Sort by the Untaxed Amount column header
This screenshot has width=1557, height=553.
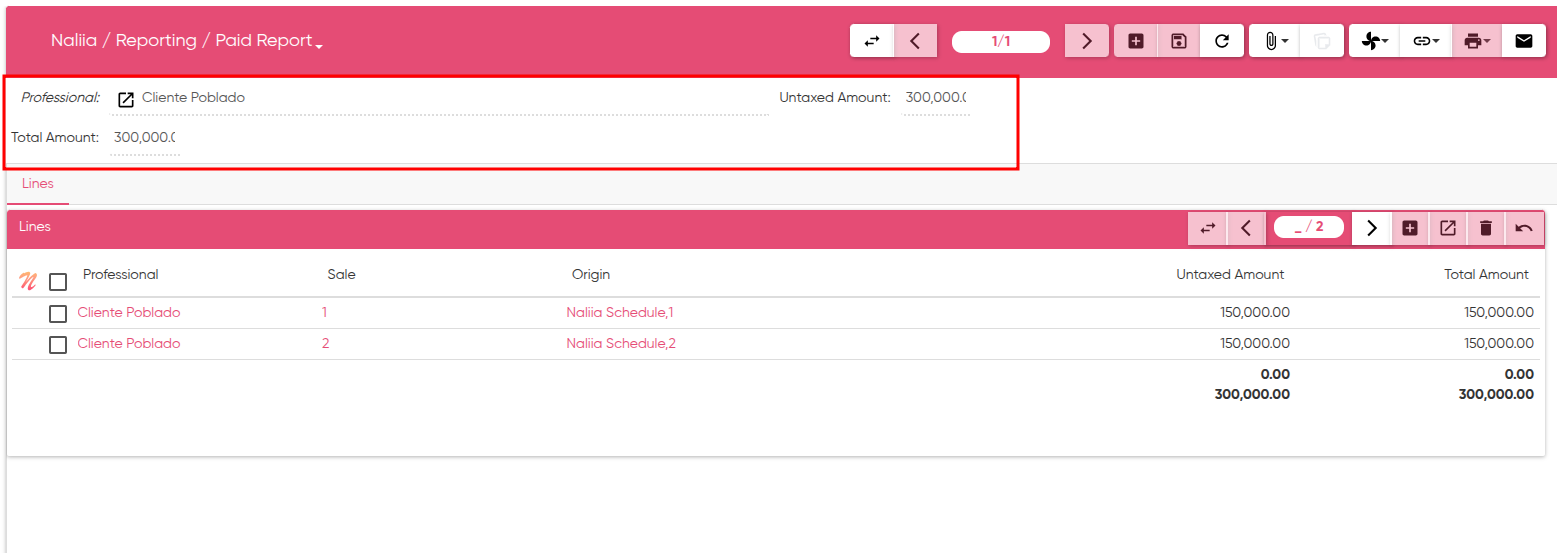1229,274
